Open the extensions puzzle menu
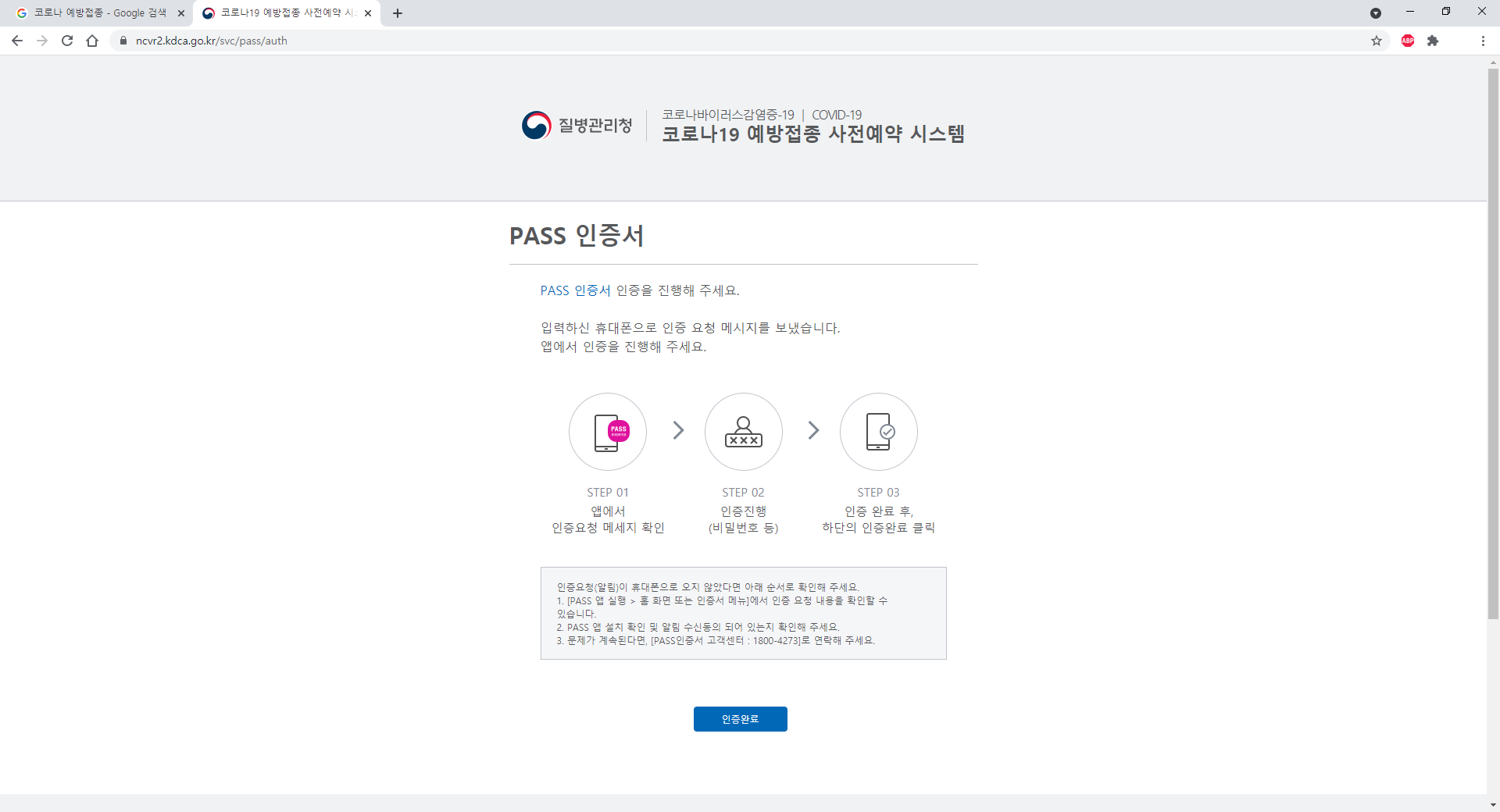 [x=1433, y=41]
